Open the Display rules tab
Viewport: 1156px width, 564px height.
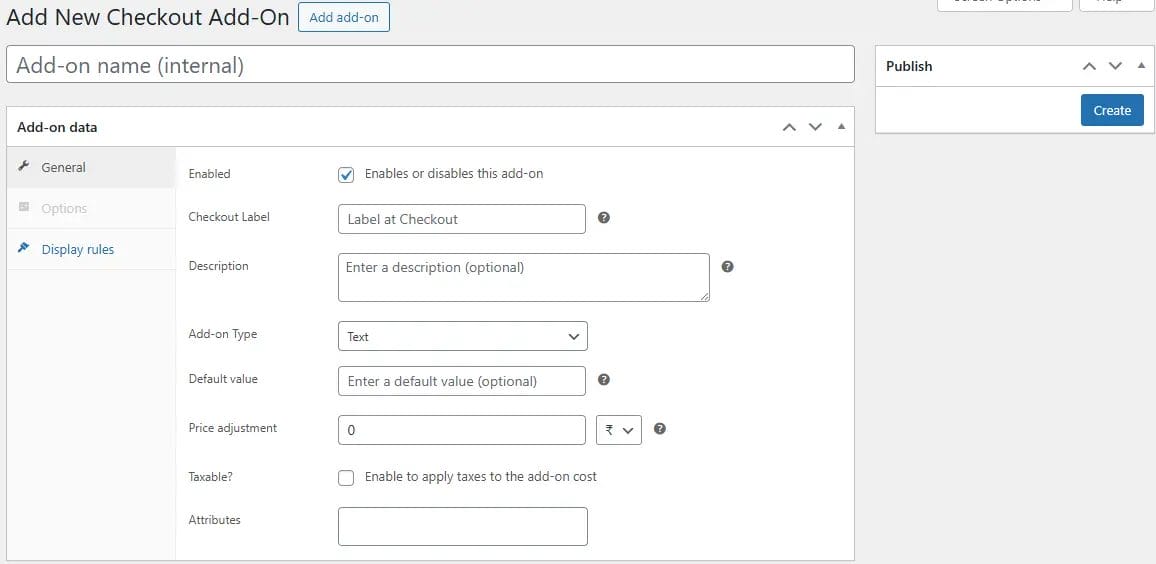point(91,249)
